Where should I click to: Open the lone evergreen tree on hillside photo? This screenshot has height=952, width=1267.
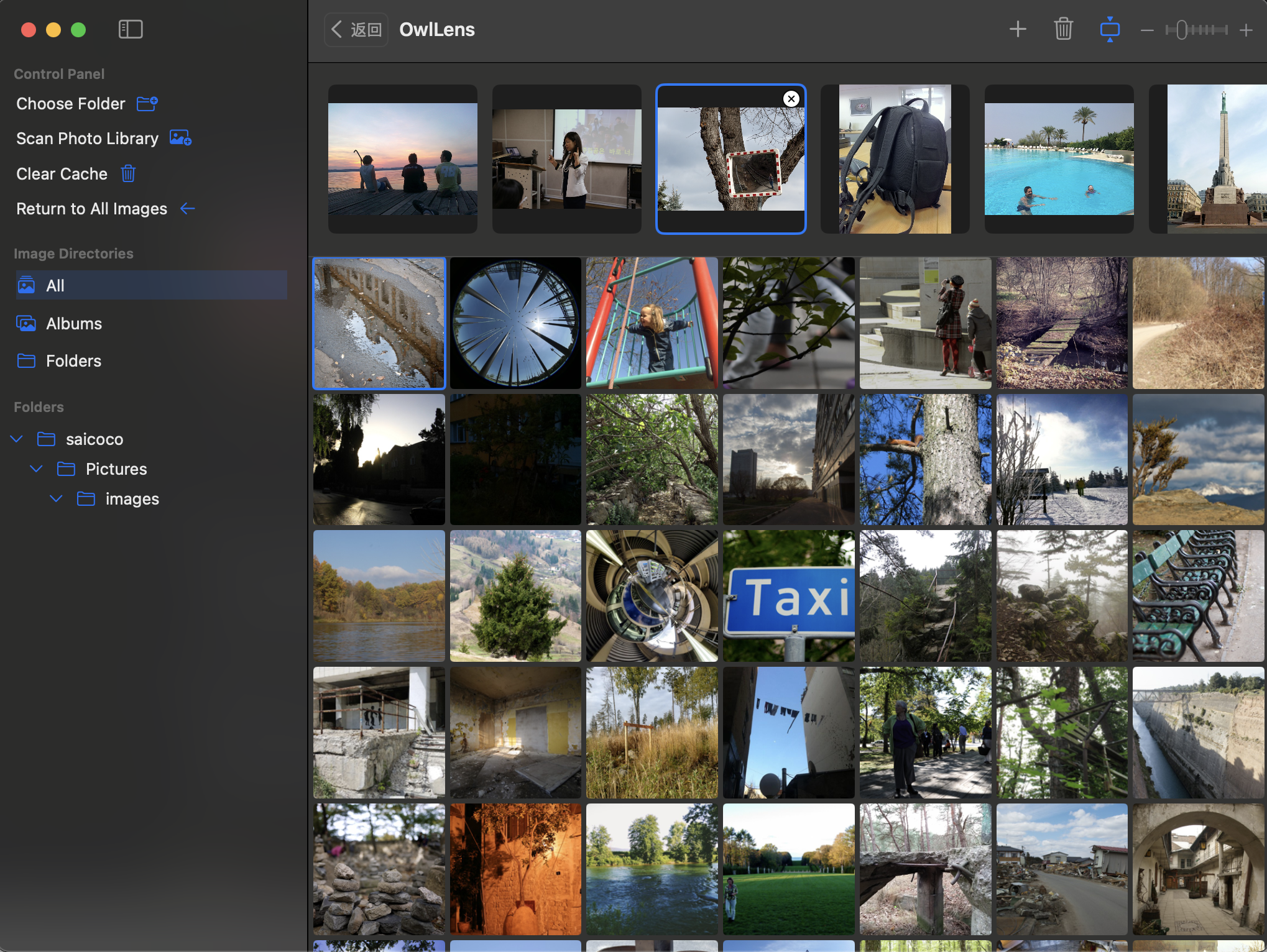pos(515,596)
